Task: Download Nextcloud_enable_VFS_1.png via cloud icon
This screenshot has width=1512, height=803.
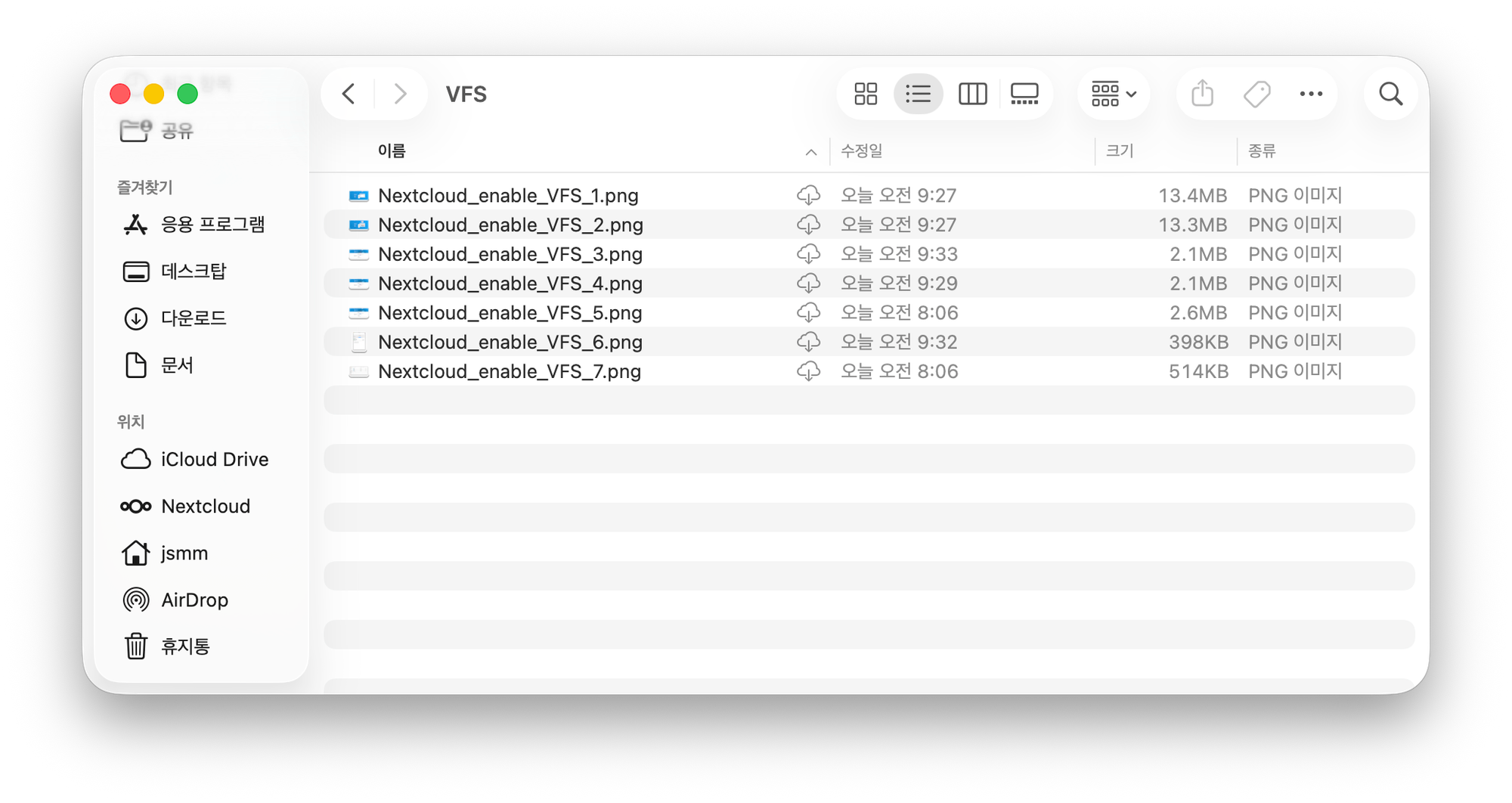Action: (x=808, y=196)
